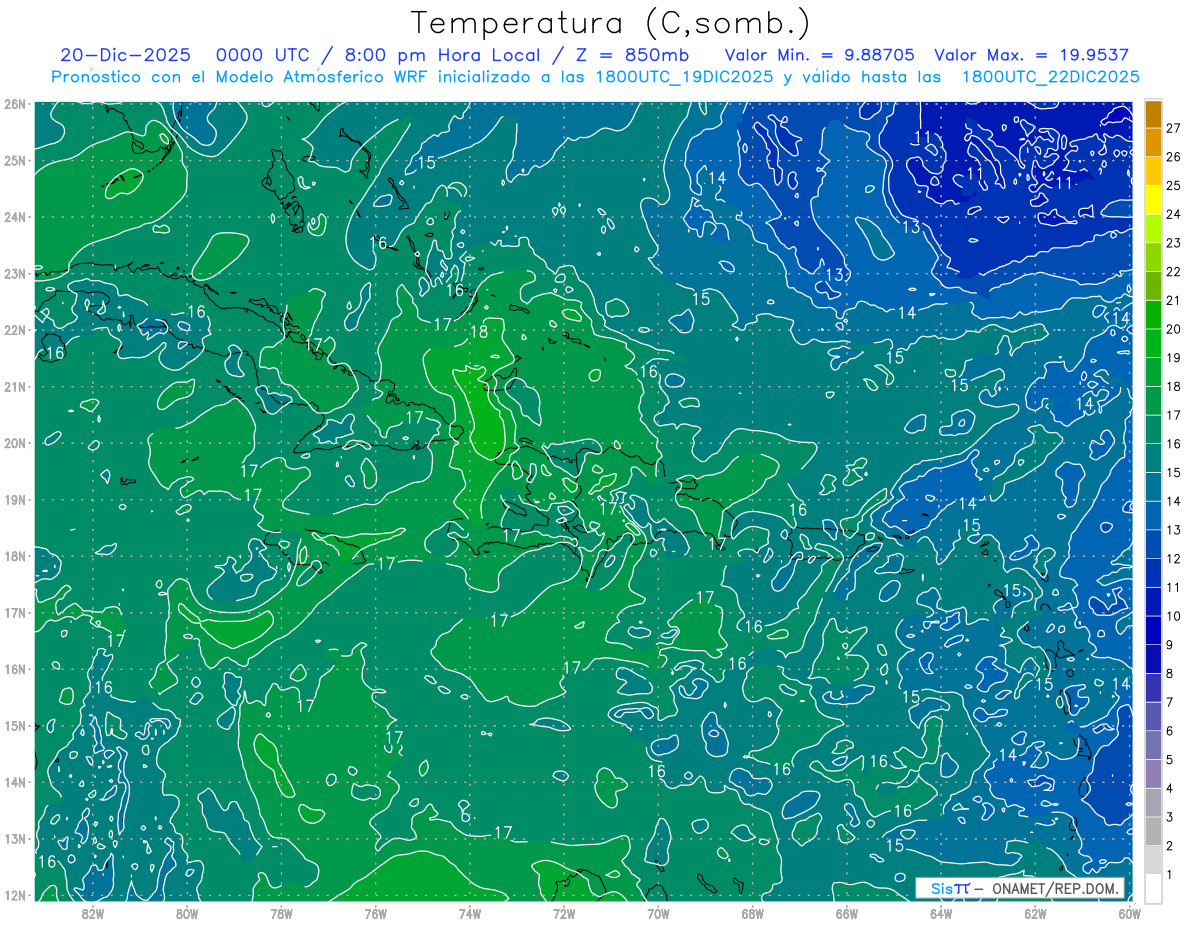Click the title "Temperatura (C,somb.)"

click(x=611, y=23)
